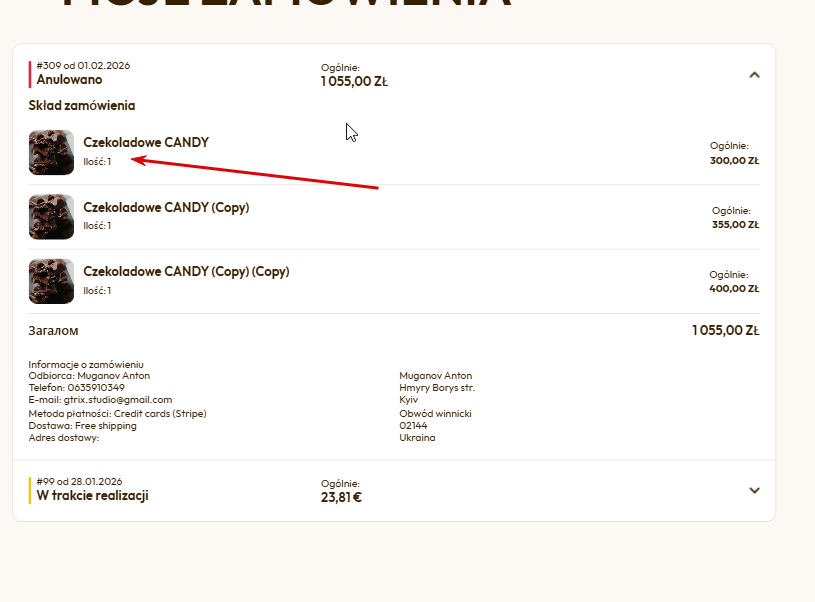Click the Загалом 1 055,00 zł summary amount
This screenshot has height=602, width=815.
[725, 330]
